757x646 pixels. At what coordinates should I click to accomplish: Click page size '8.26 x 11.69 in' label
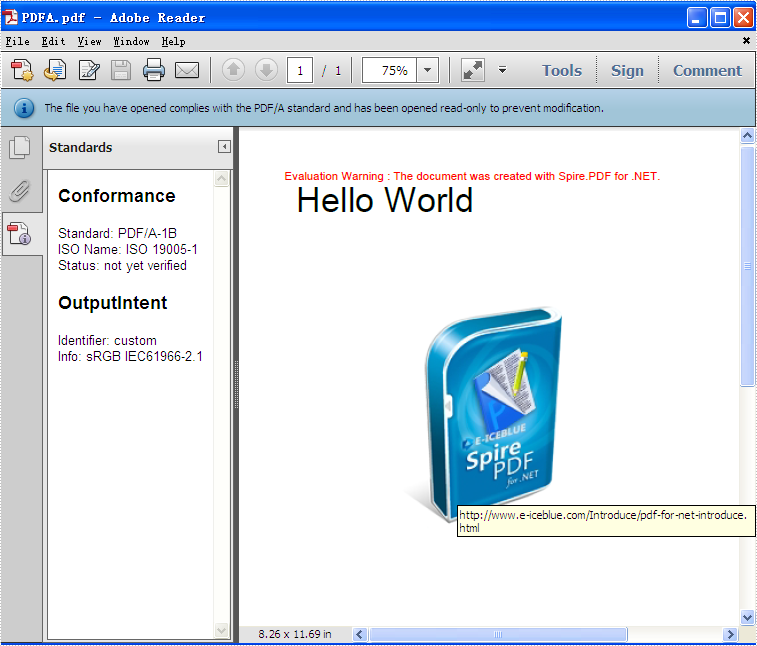(x=294, y=634)
